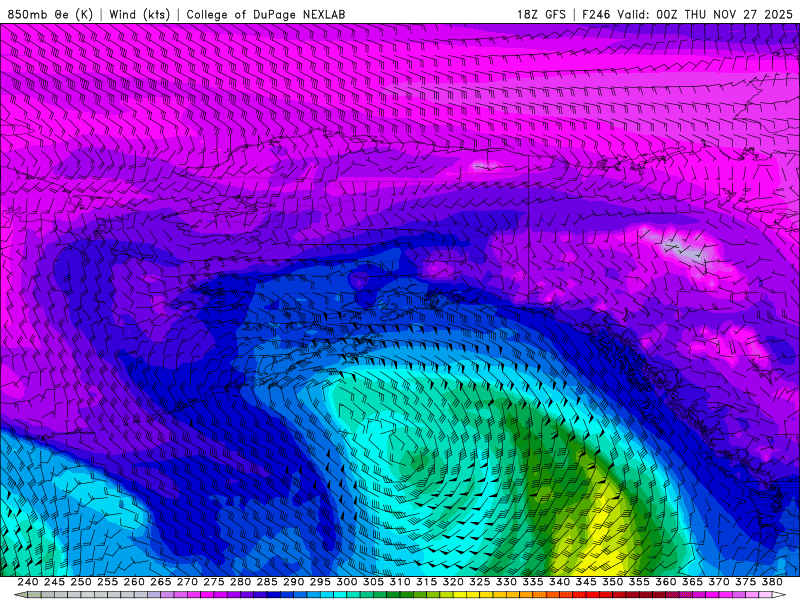The image size is (800, 600).
Task: Choose the 330 scale value
Action: [x=506, y=582]
